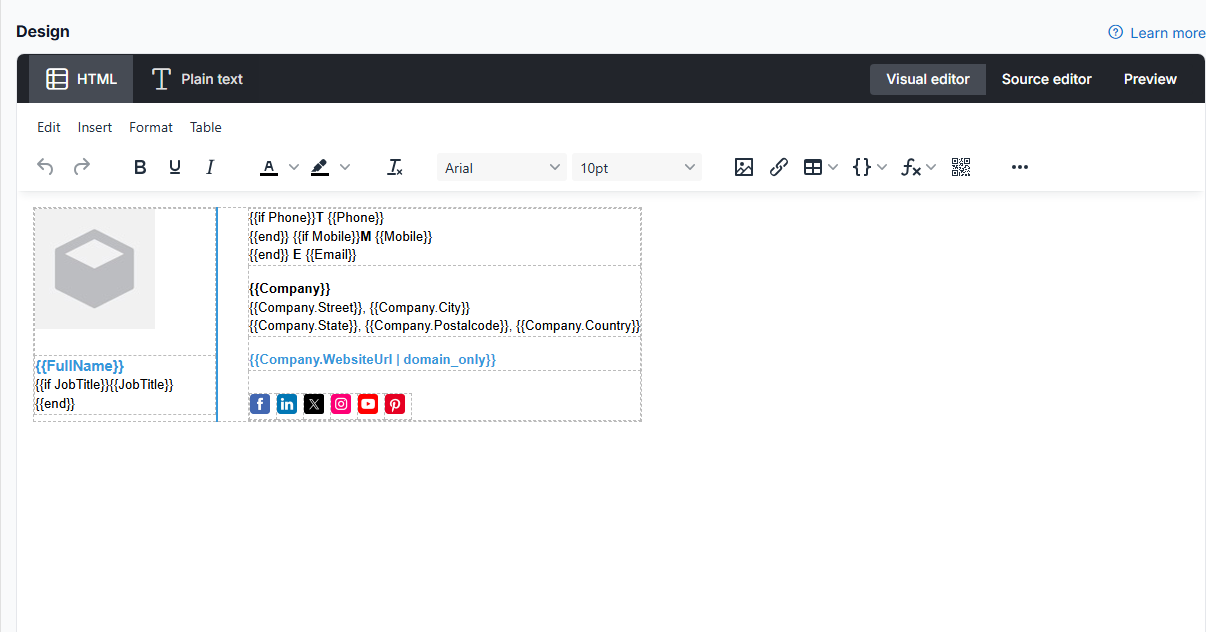The height and width of the screenshot is (632, 1221).
Task: Click the table toolbar icon
Action: (x=813, y=167)
